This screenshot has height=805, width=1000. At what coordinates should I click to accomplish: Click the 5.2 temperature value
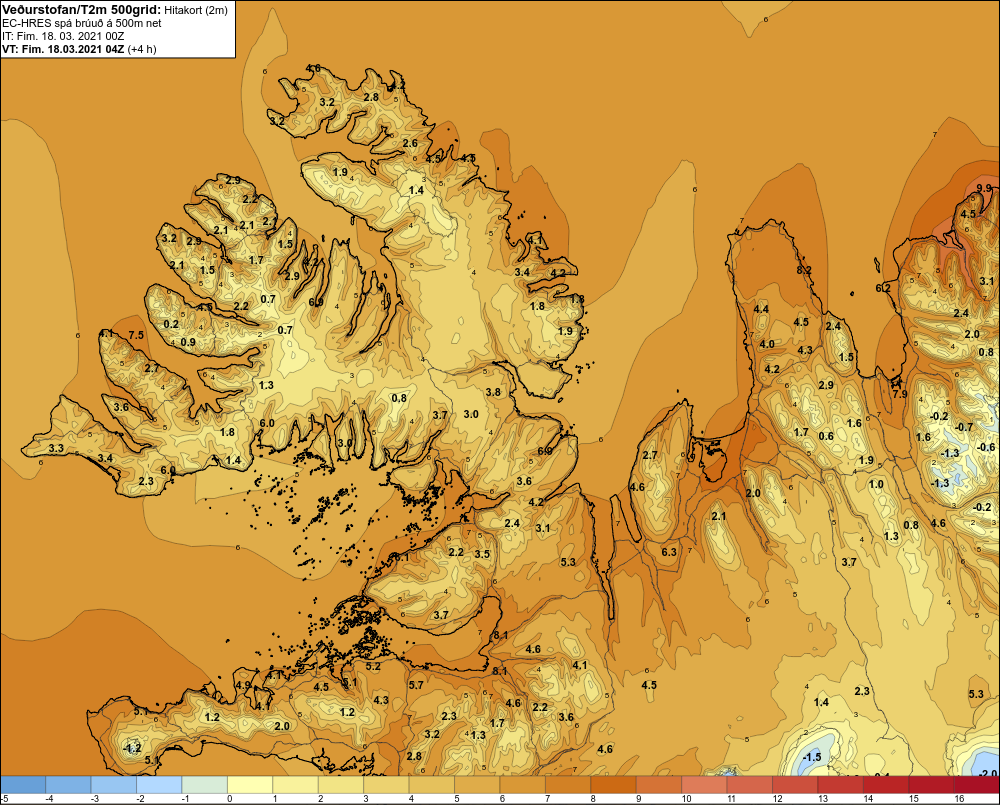pos(372,667)
